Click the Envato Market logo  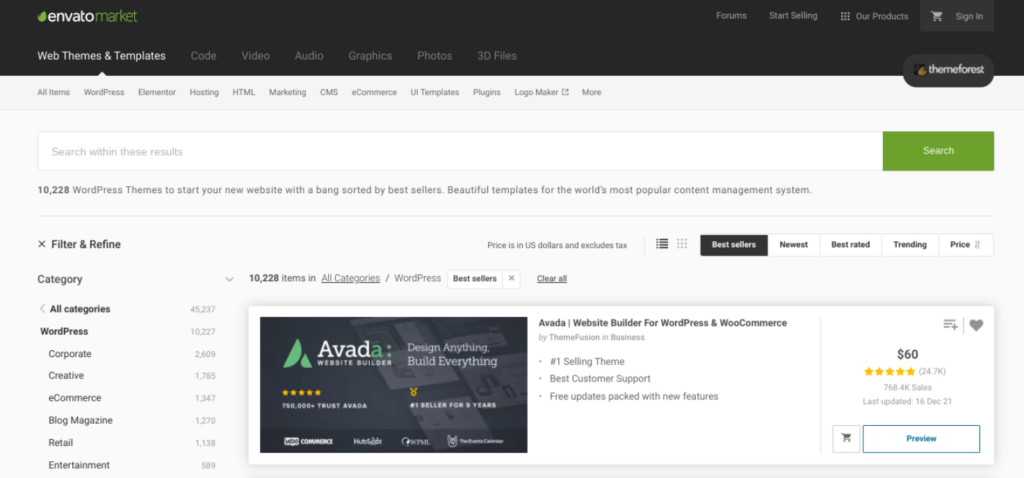(x=88, y=16)
